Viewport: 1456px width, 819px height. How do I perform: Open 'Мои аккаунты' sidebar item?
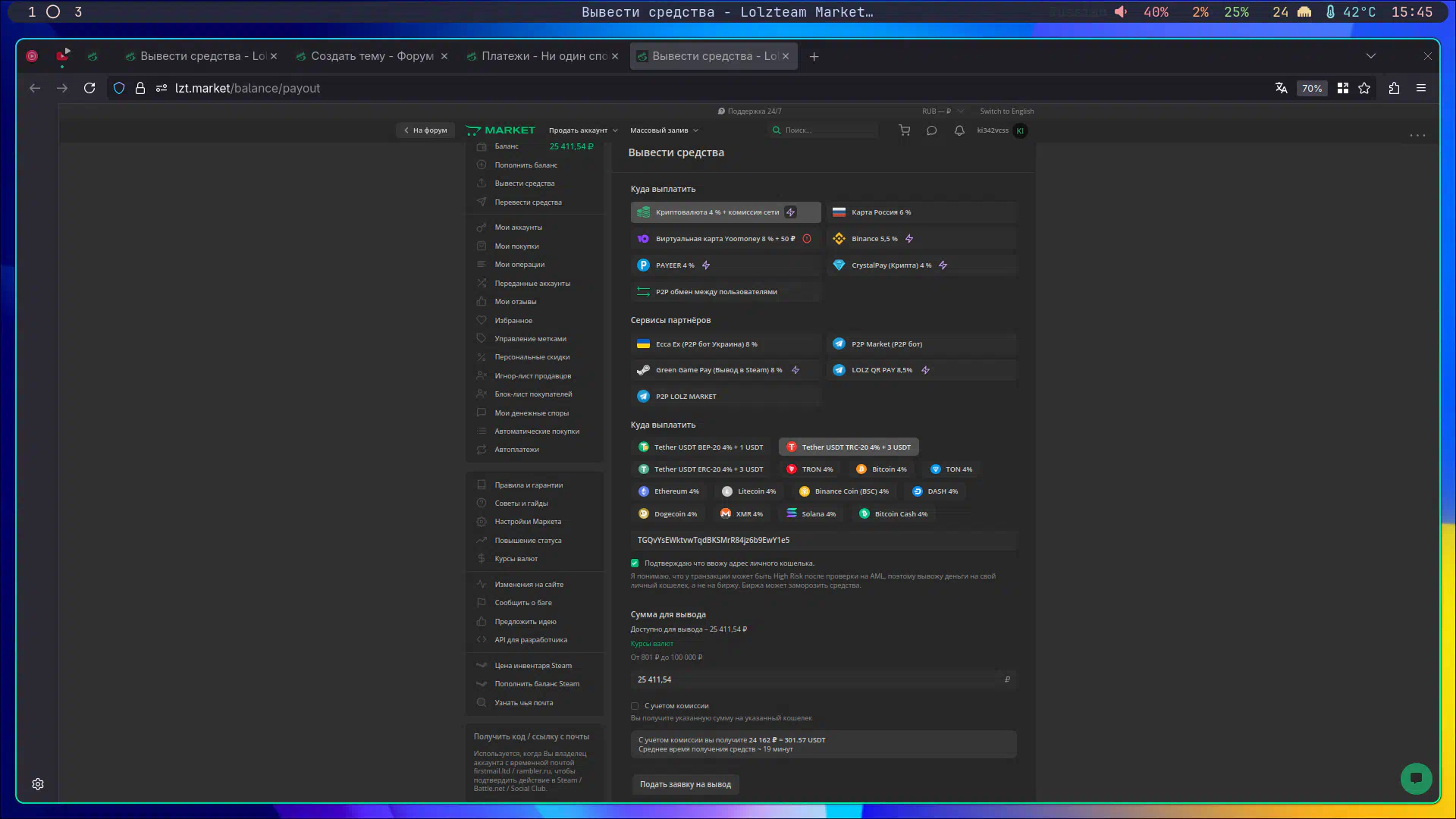[519, 227]
